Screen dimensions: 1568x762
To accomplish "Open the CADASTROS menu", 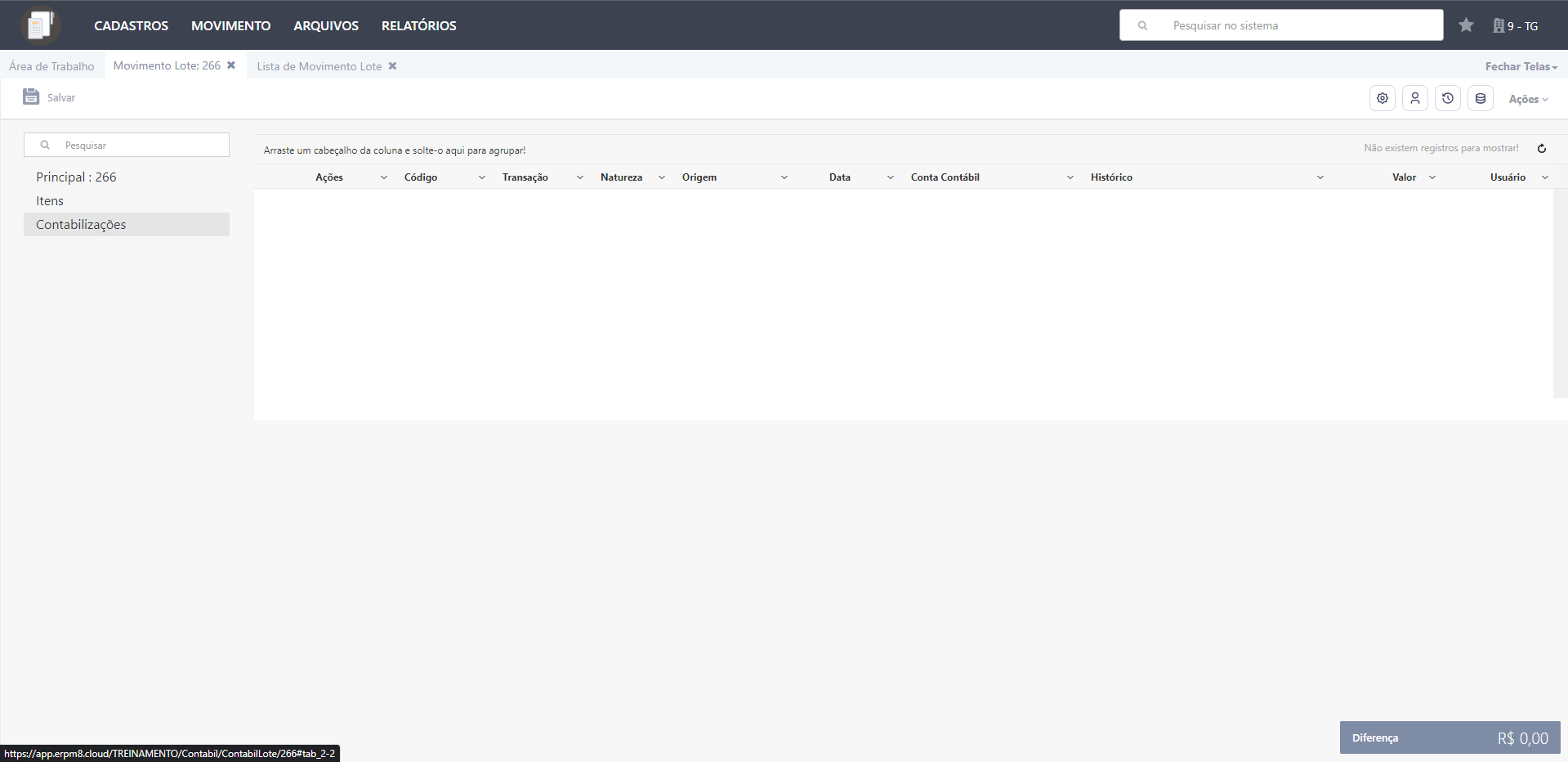I will point(131,26).
